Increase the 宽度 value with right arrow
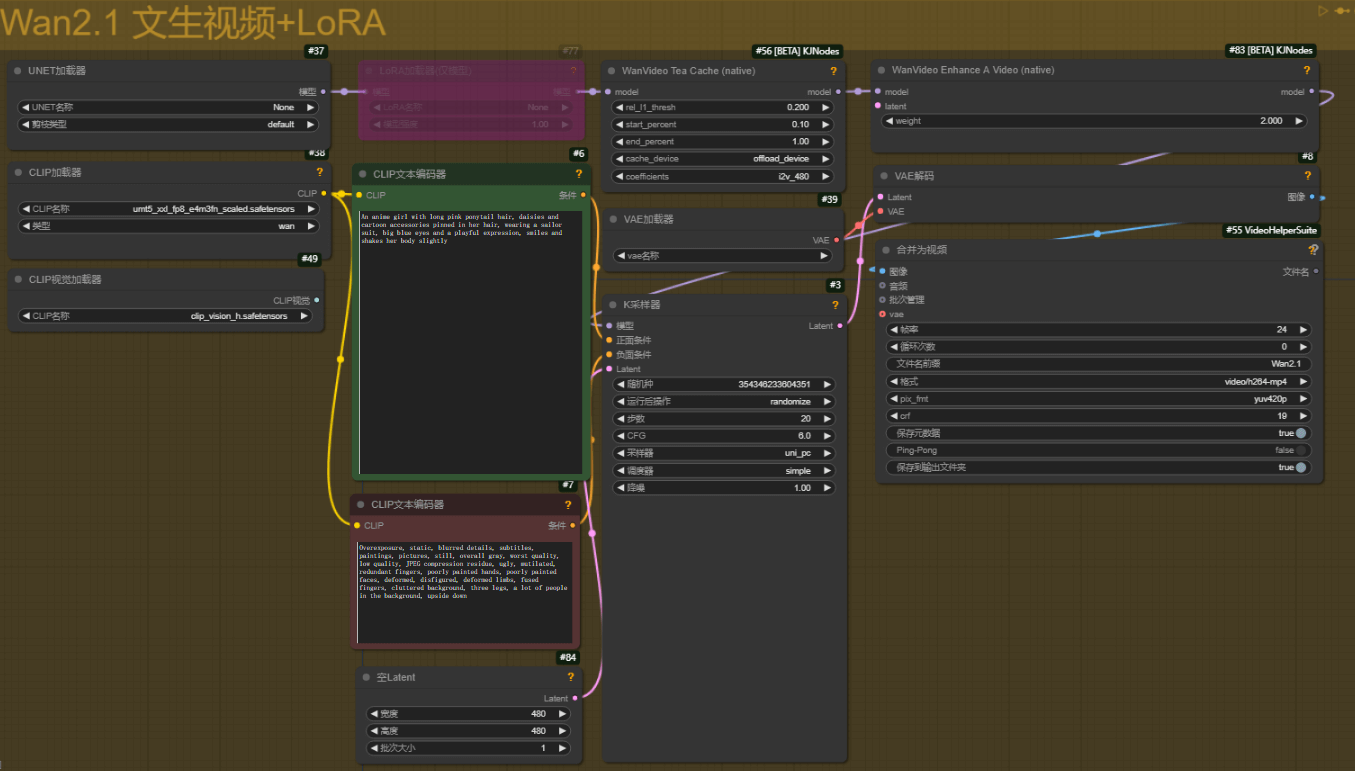This screenshot has height=771, width=1355. [x=562, y=714]
